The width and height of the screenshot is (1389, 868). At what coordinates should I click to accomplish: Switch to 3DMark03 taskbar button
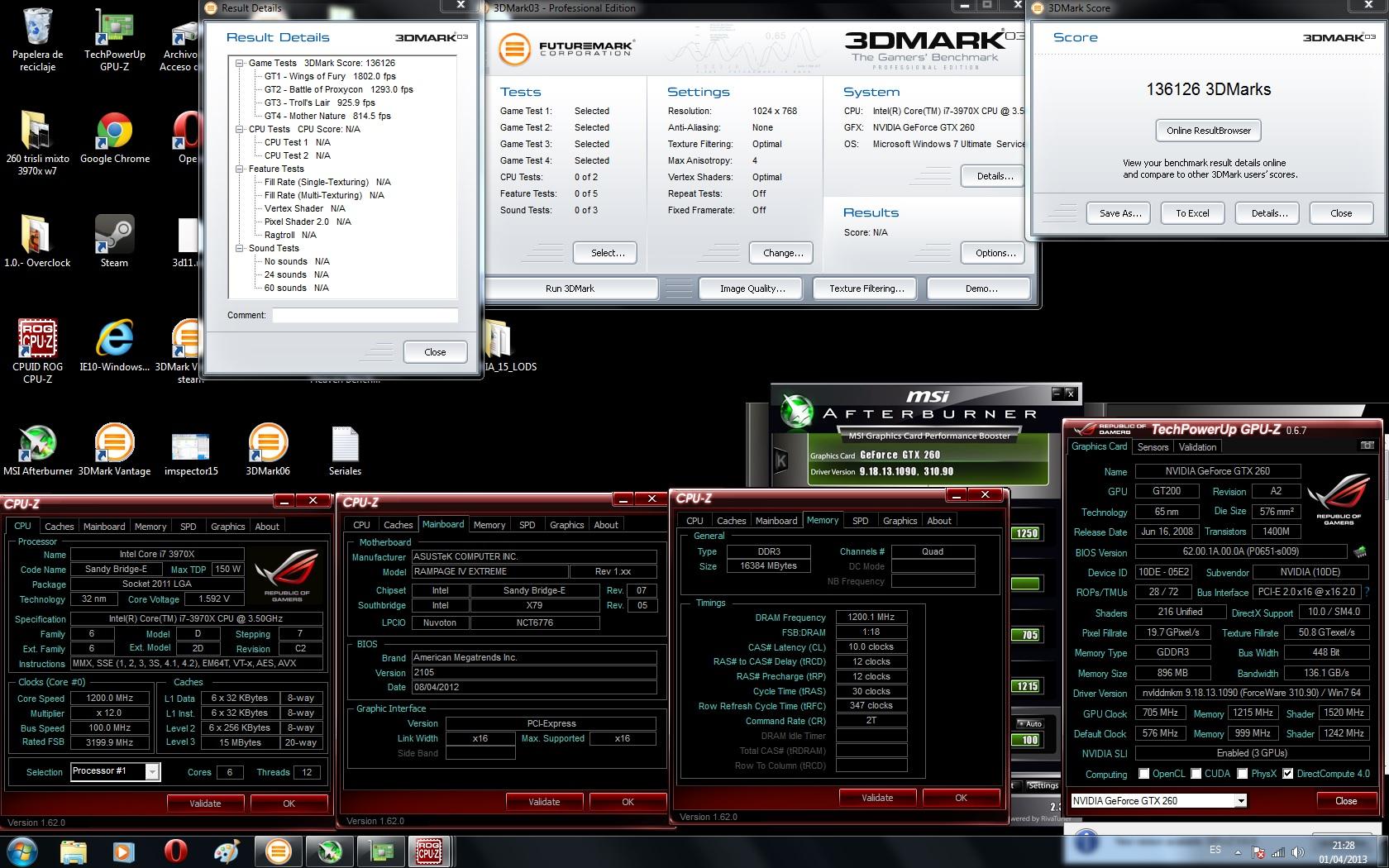pos(279,851)
